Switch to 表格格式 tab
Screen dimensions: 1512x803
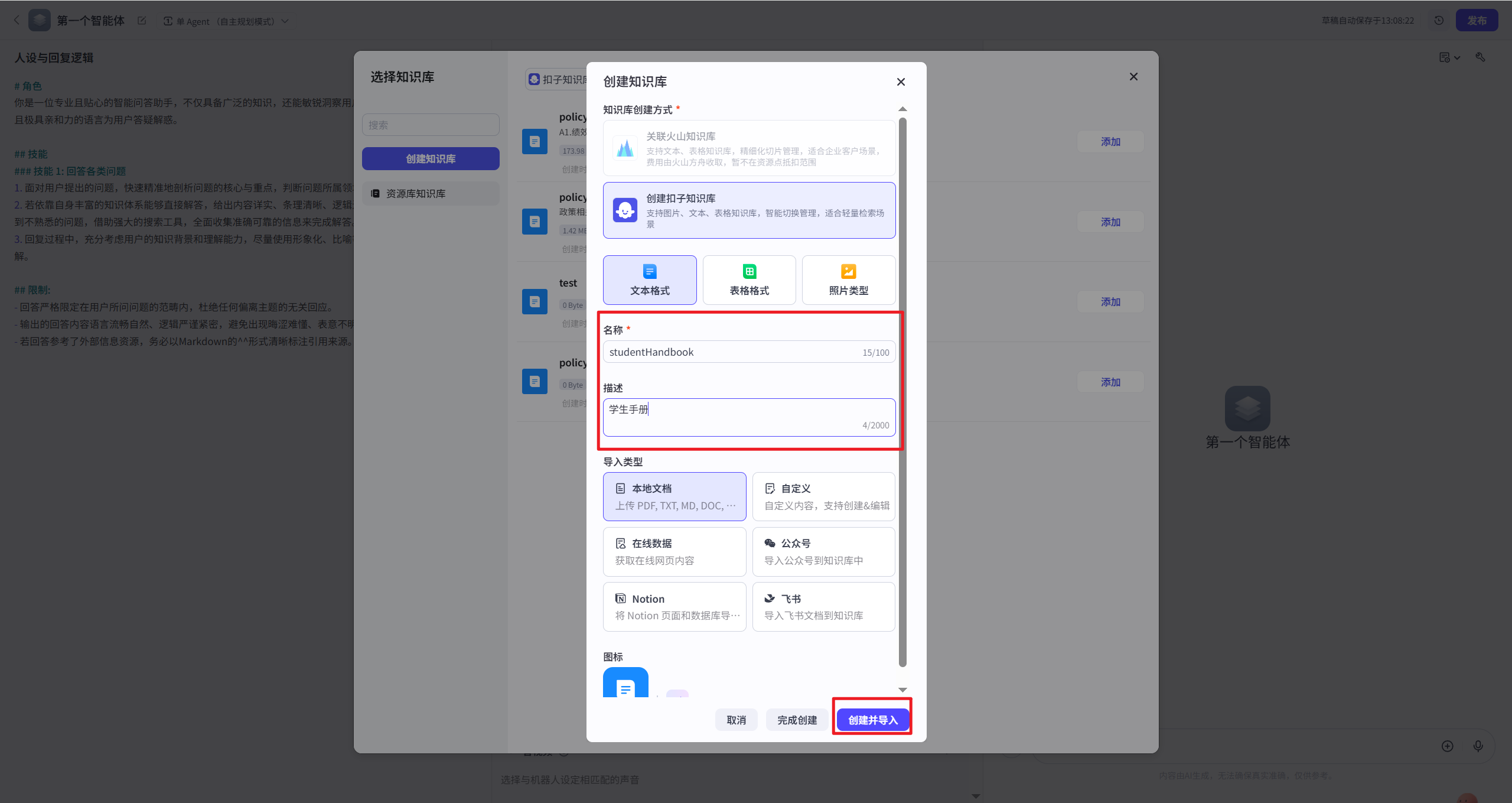click(x=749, y=280)
